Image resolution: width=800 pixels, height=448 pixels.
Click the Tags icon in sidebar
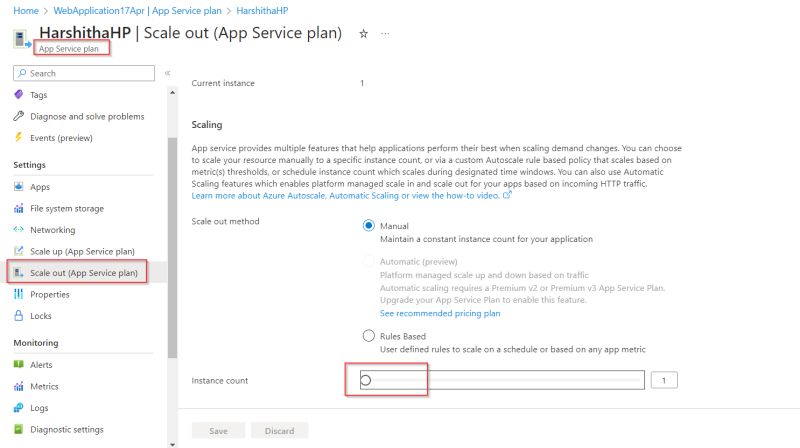pyautogui.click(x=19, y=94)
